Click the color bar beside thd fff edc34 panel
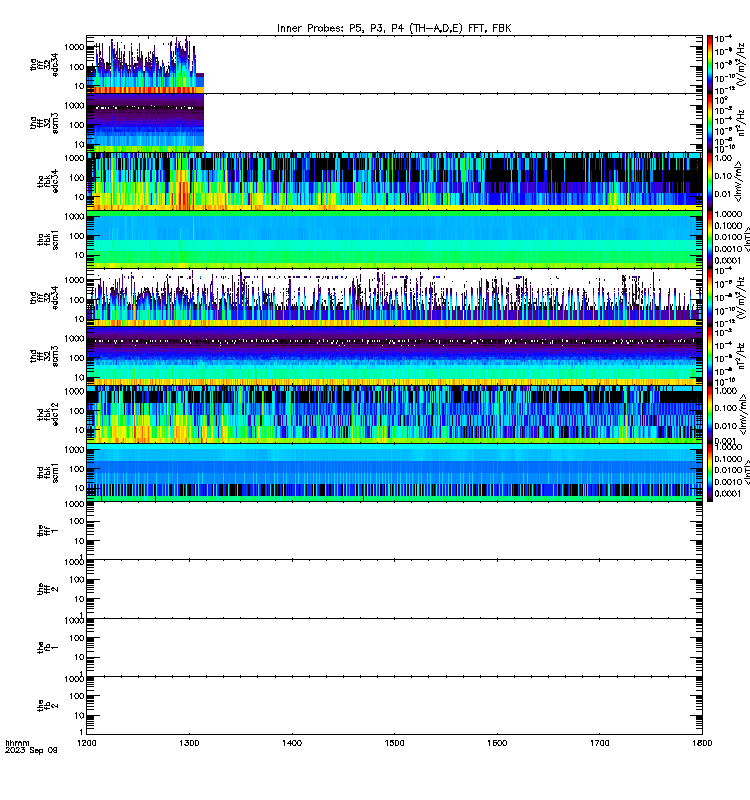The width and height of the screenshot is (750, 800). (710, 297)
